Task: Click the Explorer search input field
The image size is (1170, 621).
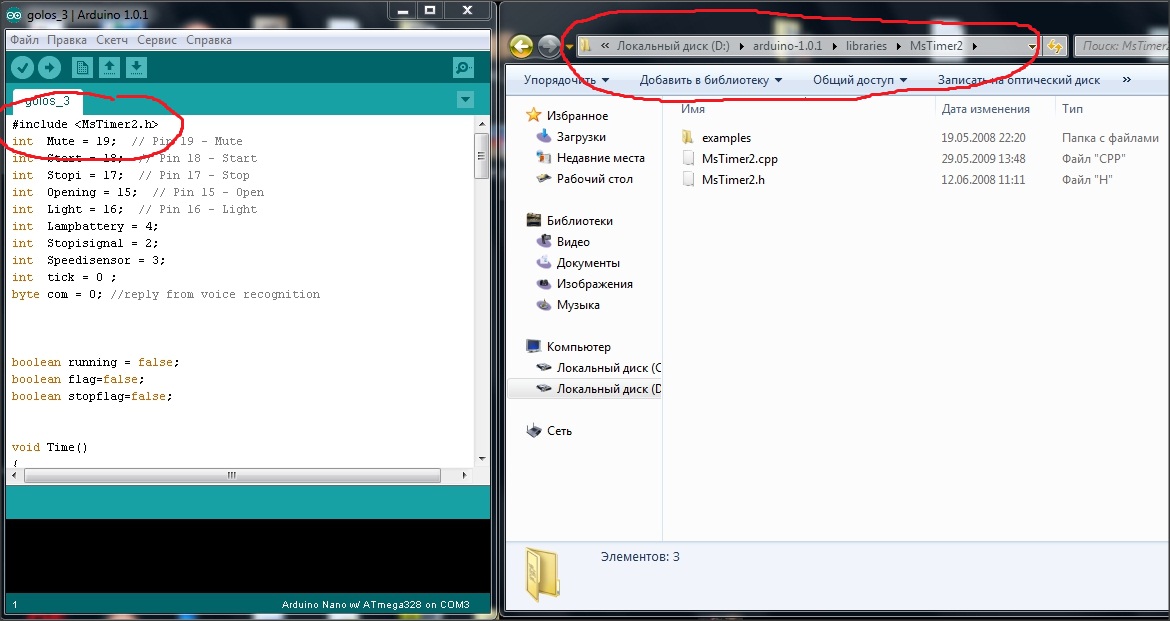Action: coord(1120,47)
